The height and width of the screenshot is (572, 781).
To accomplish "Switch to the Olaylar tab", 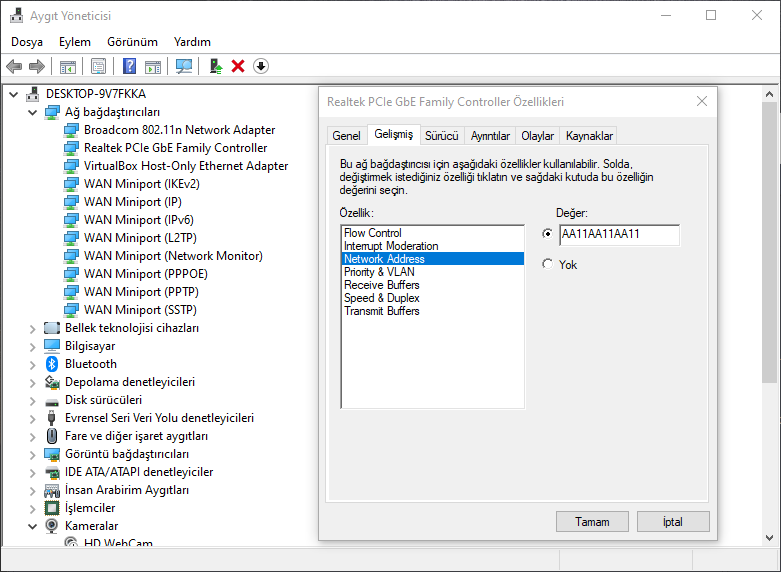I will click(537, 136).
